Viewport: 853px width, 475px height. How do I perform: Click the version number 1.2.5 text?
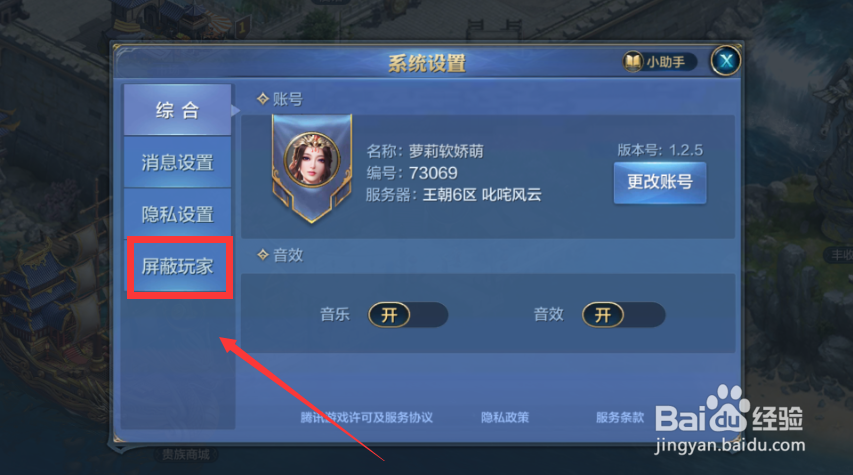click(x=685, y=150)
